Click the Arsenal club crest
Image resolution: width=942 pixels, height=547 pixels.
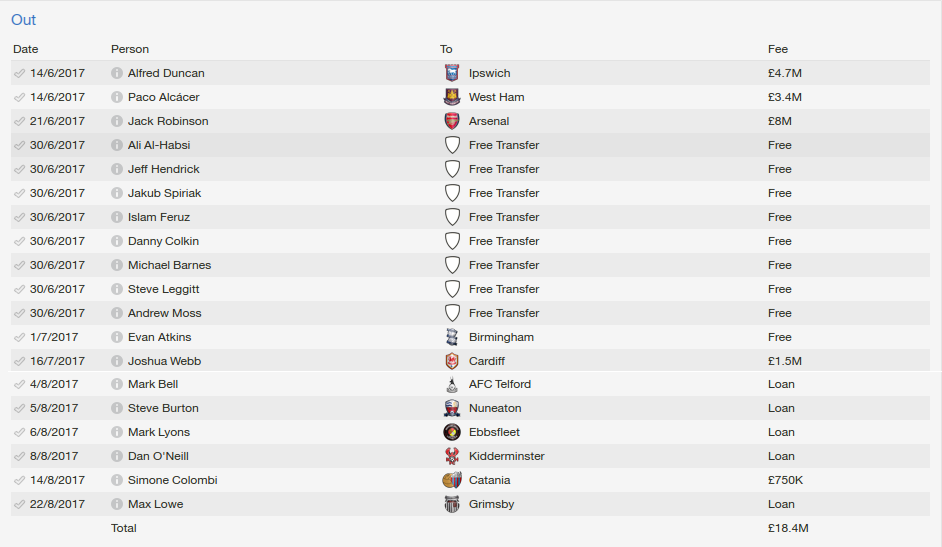click(x=452, y=121)
